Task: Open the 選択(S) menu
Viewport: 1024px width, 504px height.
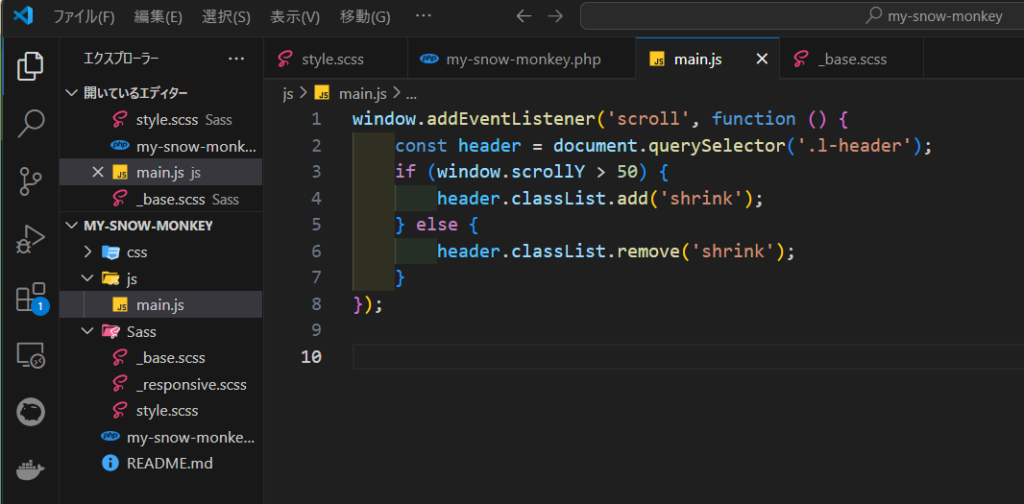Action: click(226, 17)
